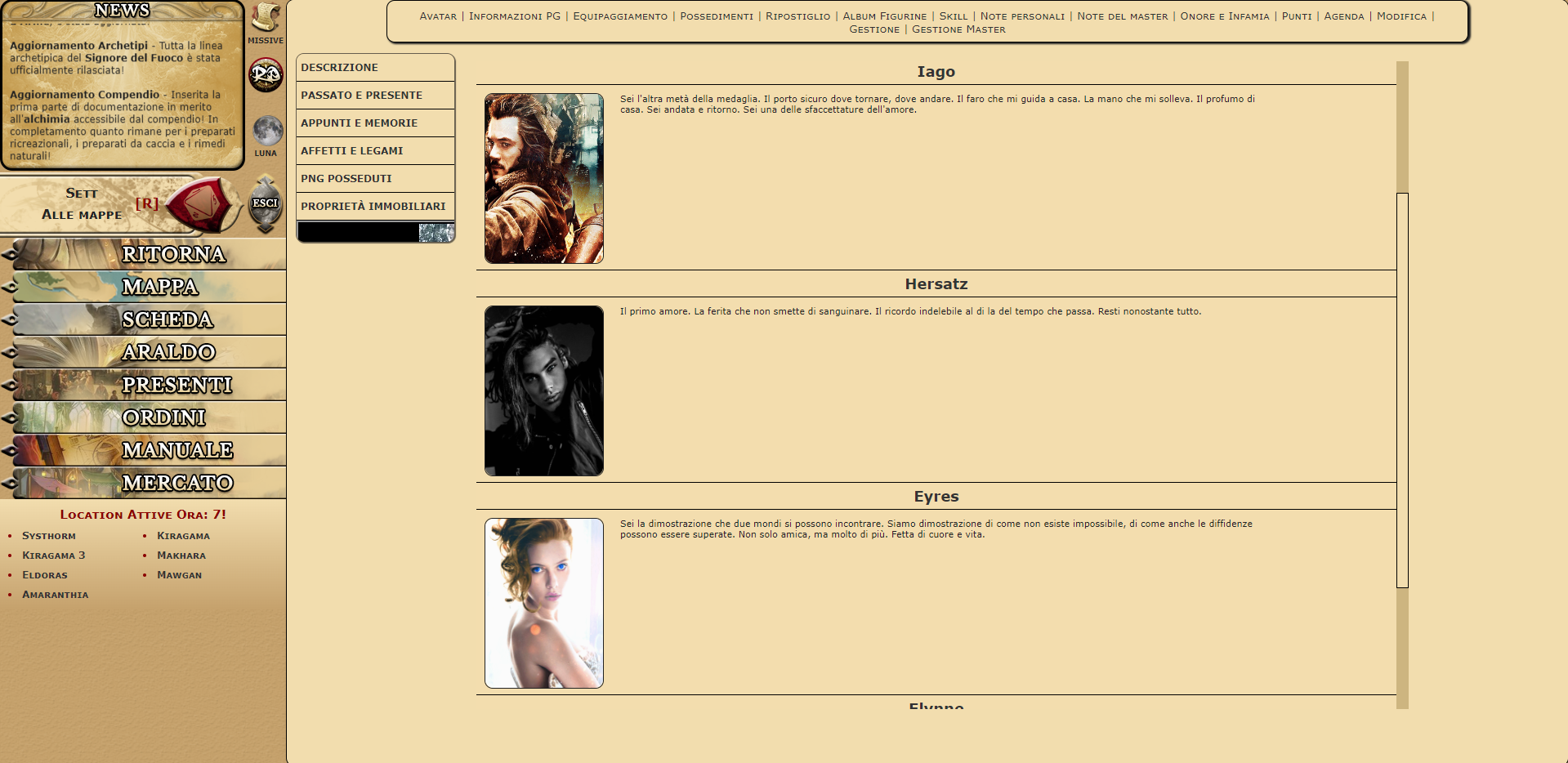Open the Mappa navigation button
The width and height of the screenshot is (1568, 763).
click(x=143, y=287)
